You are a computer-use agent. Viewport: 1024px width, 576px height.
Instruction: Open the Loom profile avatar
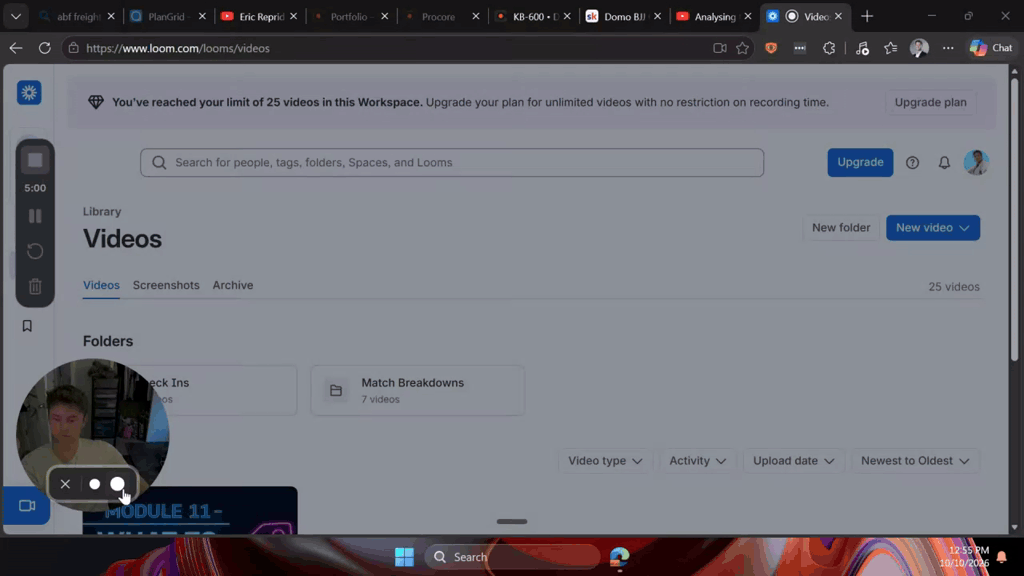click(976, 163)
